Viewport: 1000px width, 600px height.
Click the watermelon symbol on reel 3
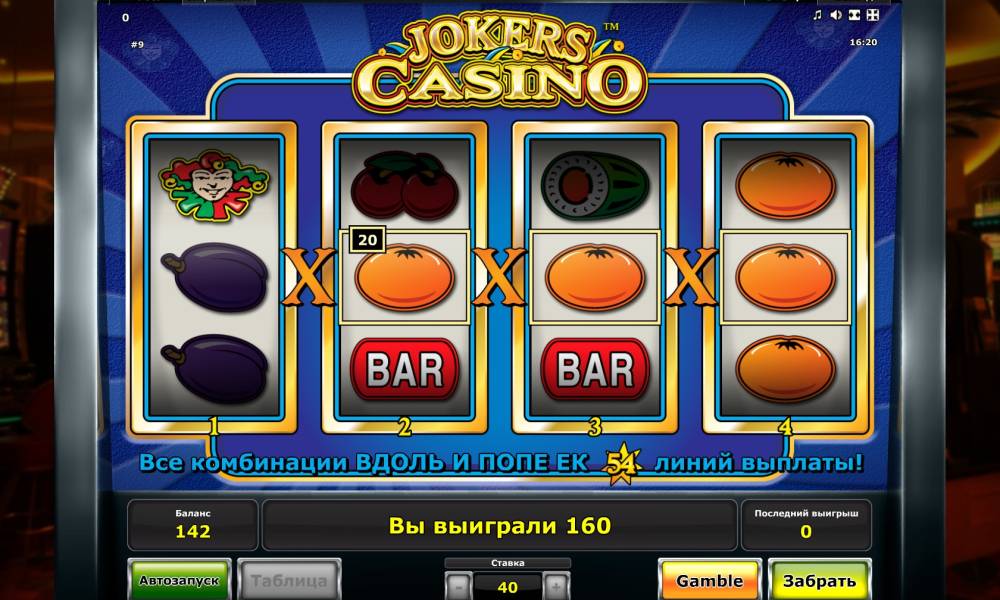594,186
